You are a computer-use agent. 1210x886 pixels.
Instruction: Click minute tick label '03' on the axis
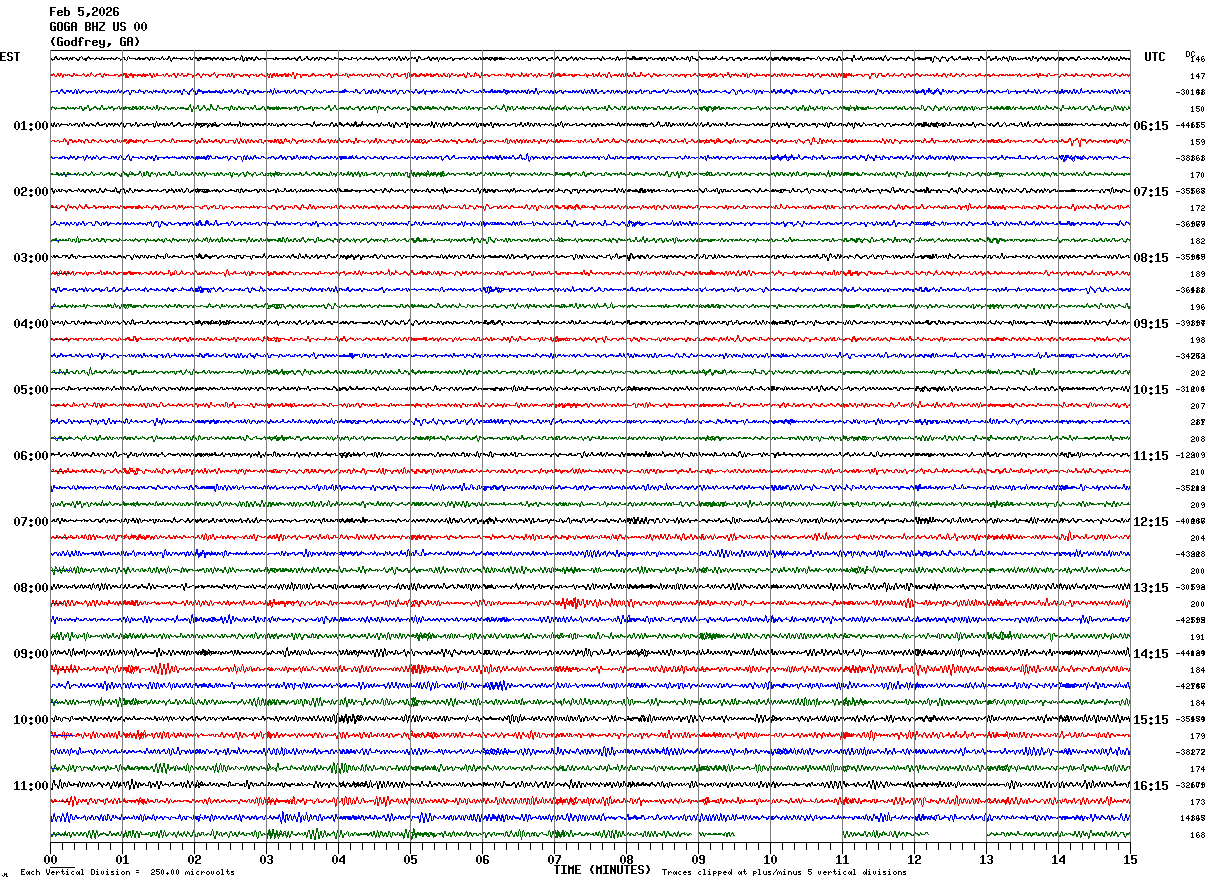[x=267, y=859]
